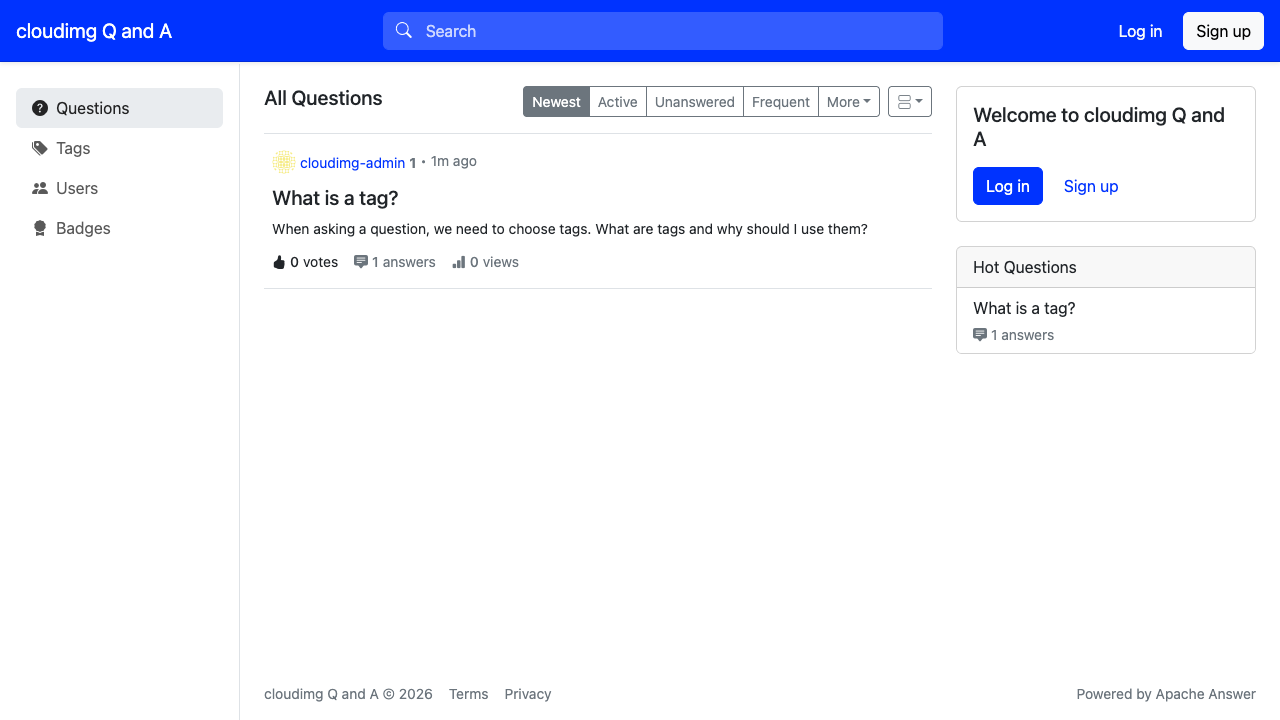The width and height of the screenshot is (1280, 720).
Task: Select the Newest sort tab
Action: pos(556,102)
